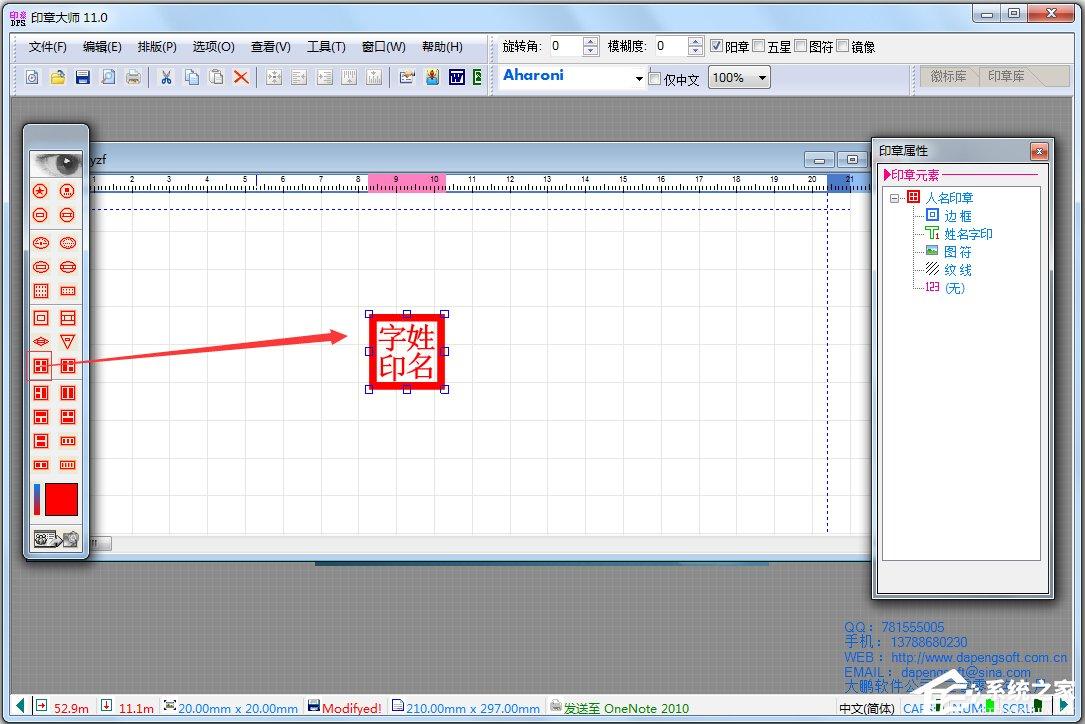This screenshot has width=1085, height=724.
Task: Create a new document from the toolbar
Action: point(32,78)
